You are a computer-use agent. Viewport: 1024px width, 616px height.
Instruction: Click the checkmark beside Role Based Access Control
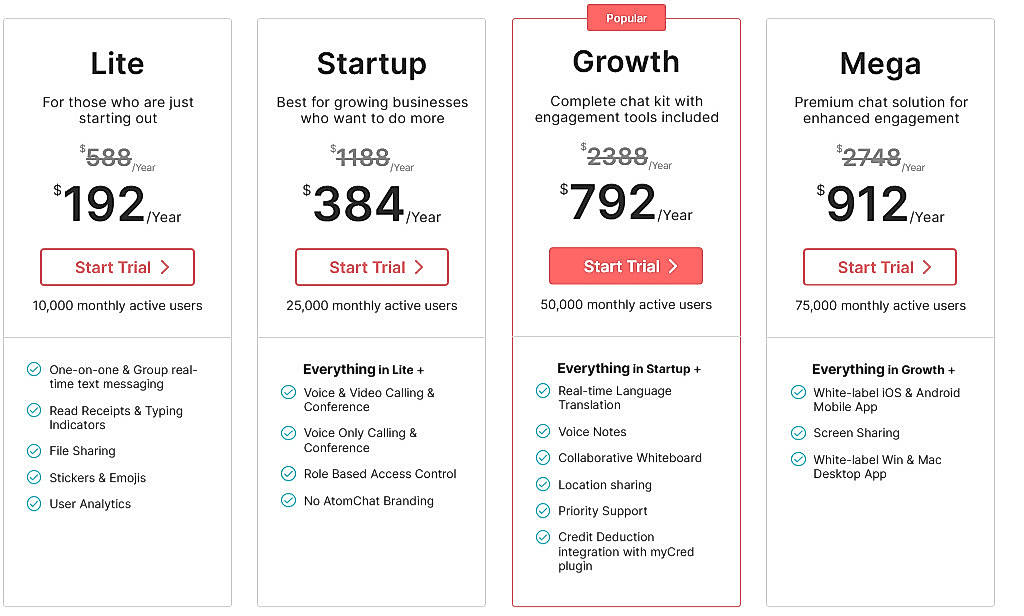288,474
